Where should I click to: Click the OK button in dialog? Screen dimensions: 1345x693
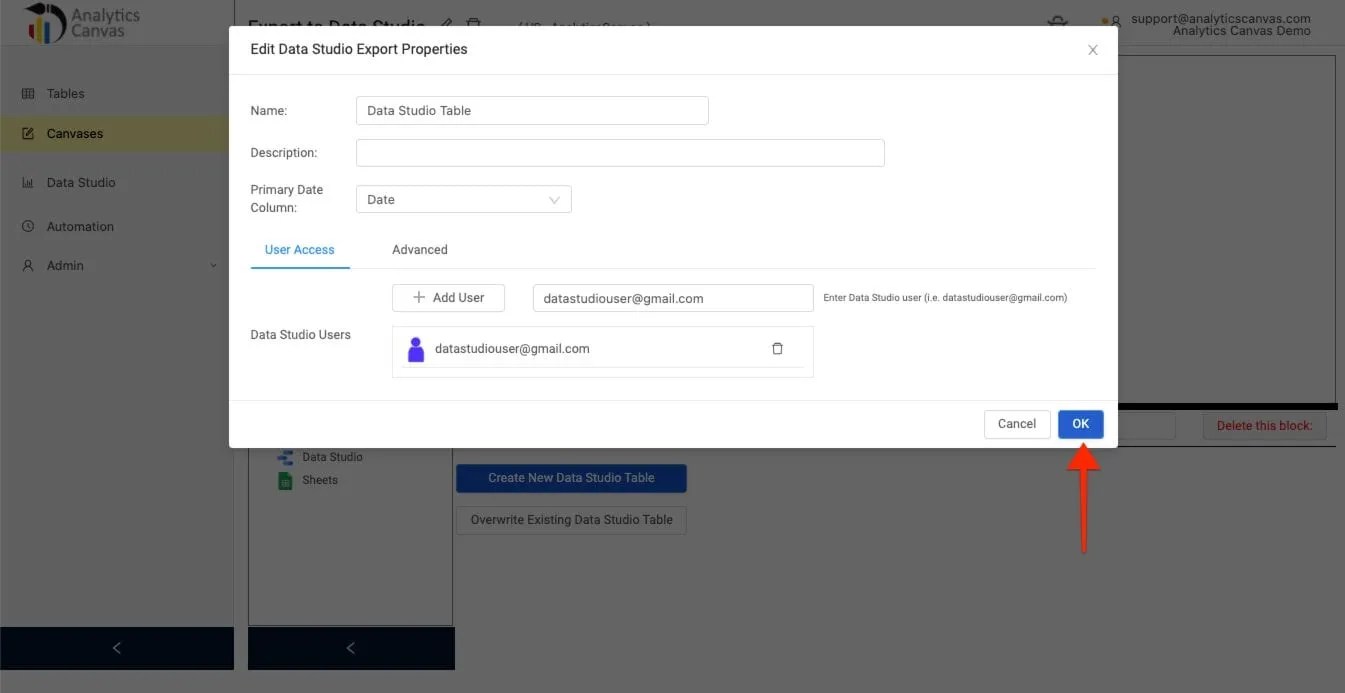pos(1080,424)
